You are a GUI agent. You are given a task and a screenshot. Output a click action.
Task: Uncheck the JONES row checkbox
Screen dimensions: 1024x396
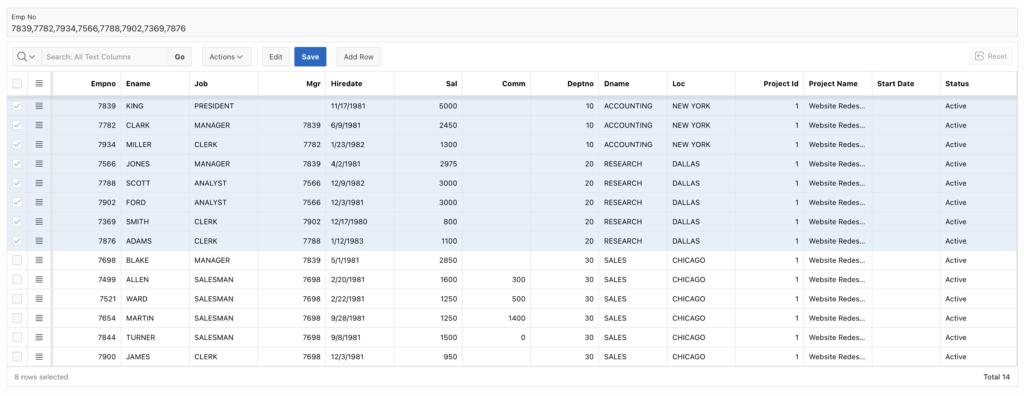tap(17, 163)
